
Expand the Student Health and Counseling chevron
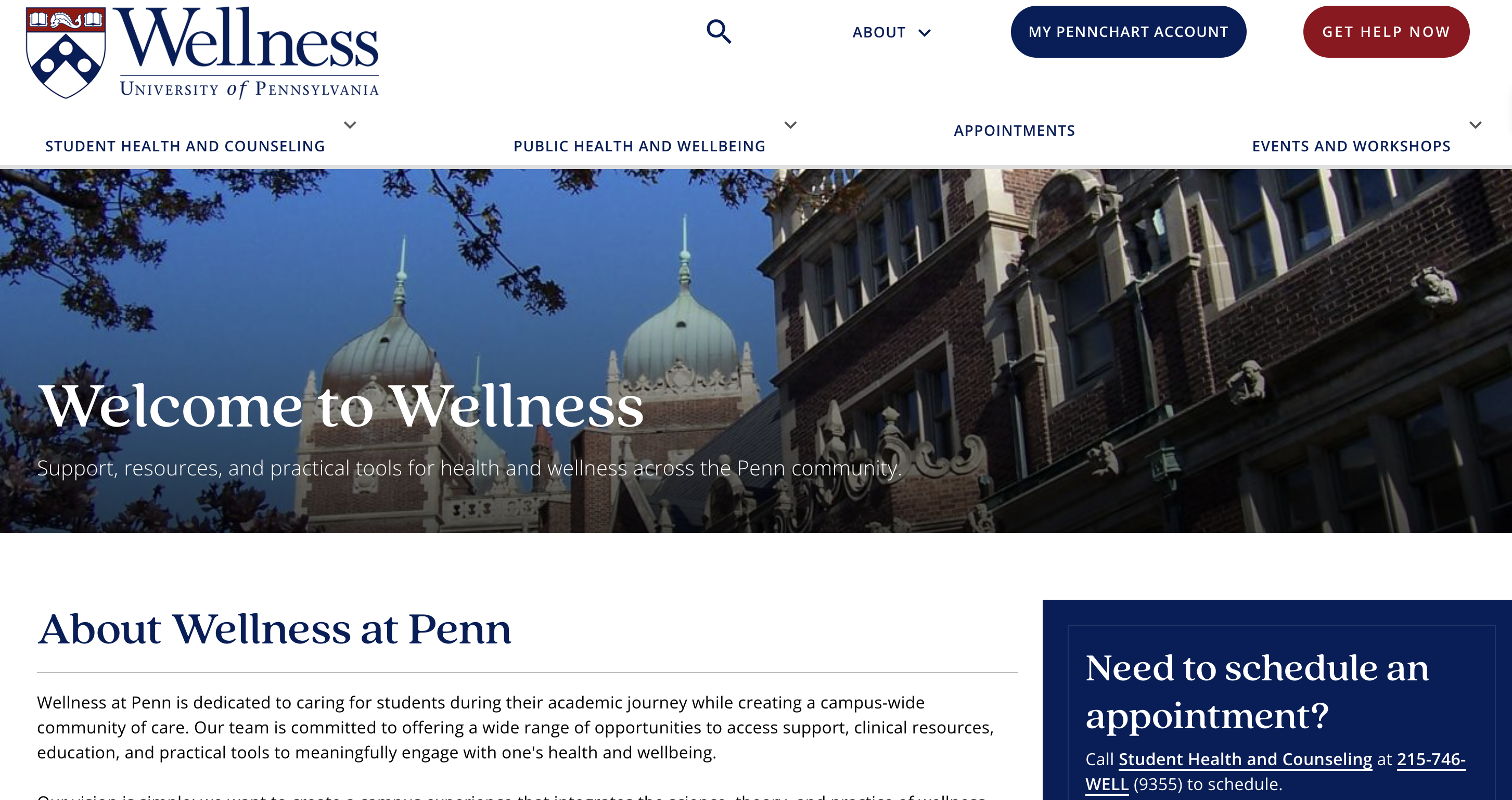(x=350, y=125)
